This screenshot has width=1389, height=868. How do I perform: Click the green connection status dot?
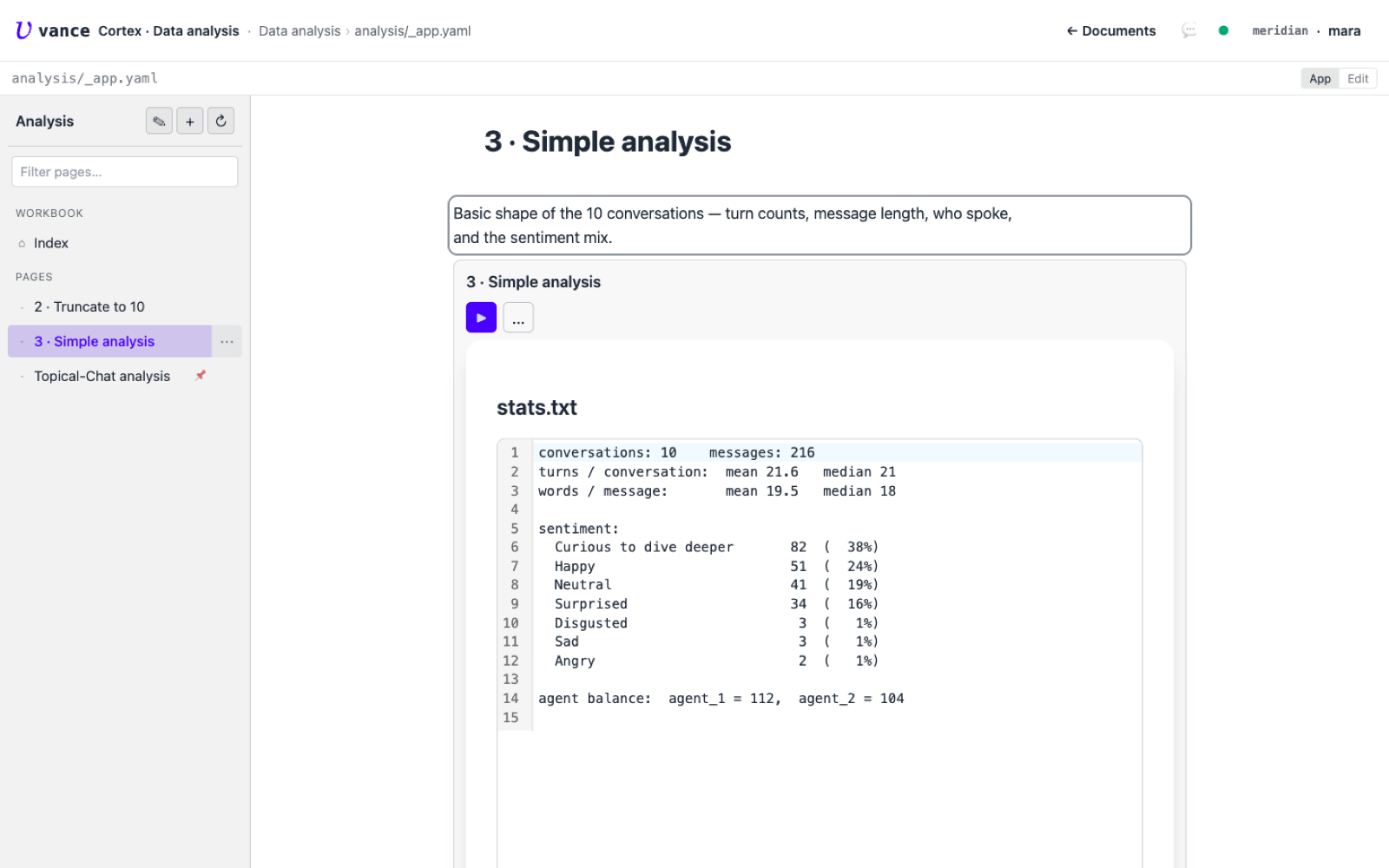pyautogui.click(x=1223, y=30)
